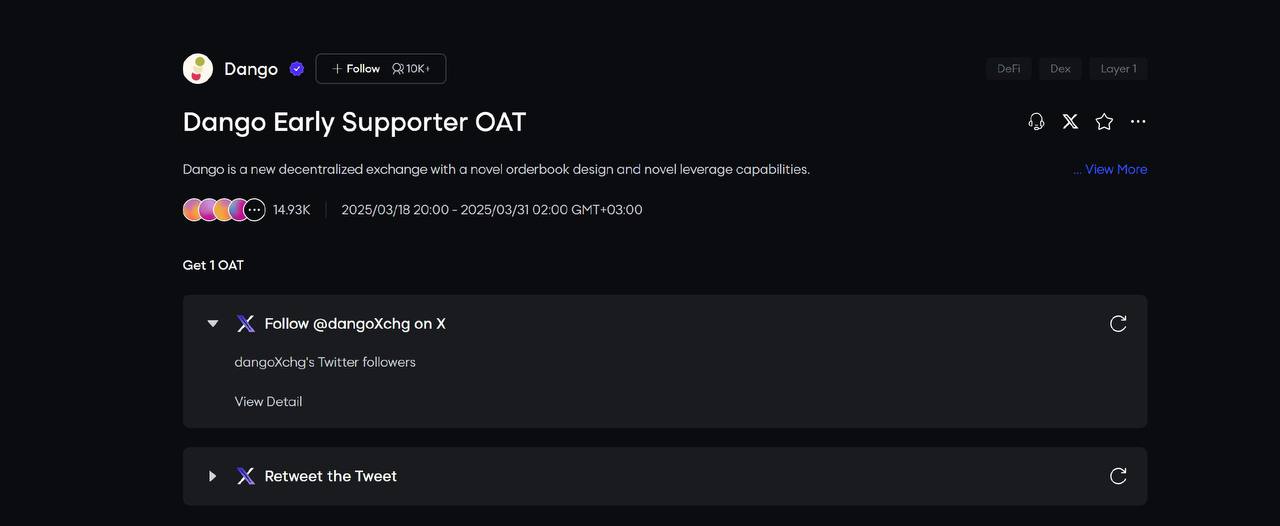Follow the Dango space
Image resolution: width=1280 pixels, height=526 pixels.
click(x=356, y=69)
